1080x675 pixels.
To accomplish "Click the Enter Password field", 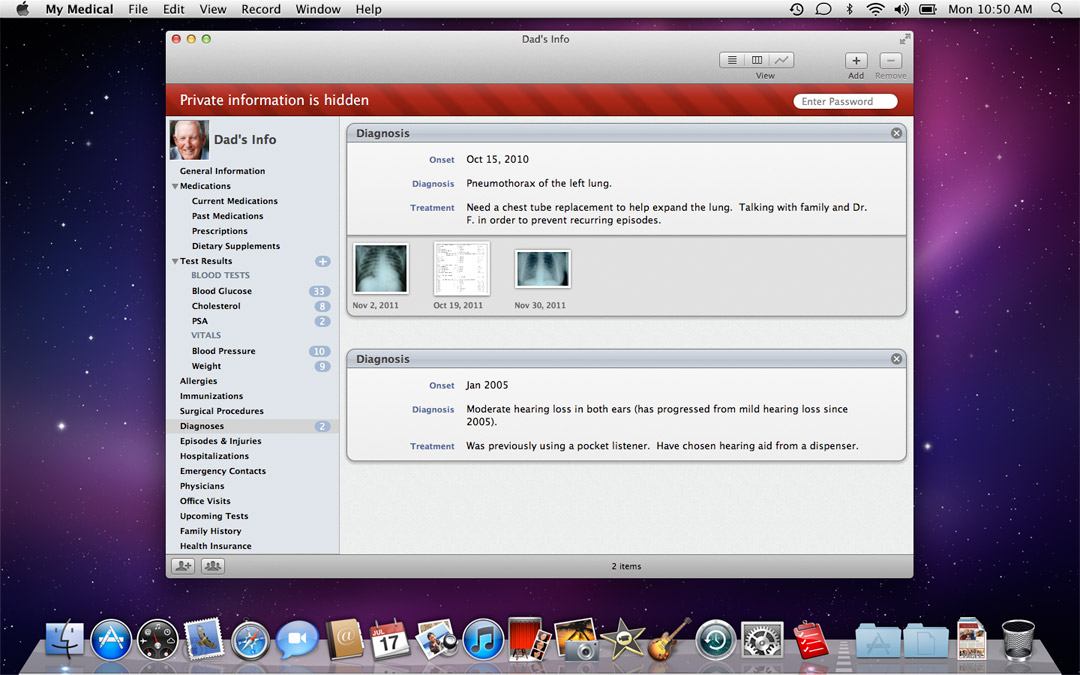I will click(x=845, y=101).
